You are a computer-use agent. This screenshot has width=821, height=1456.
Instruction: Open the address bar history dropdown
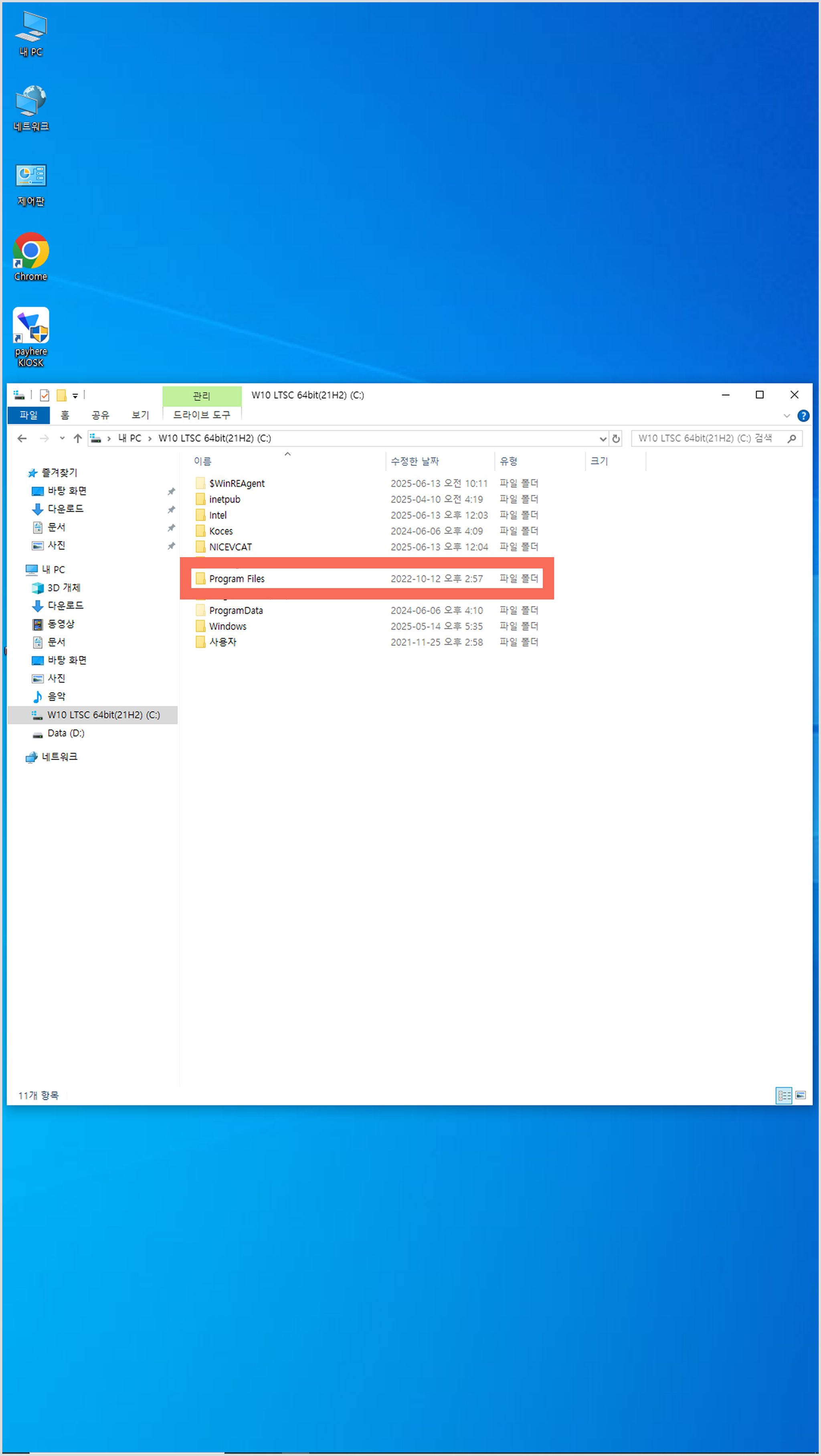[603, 439]
